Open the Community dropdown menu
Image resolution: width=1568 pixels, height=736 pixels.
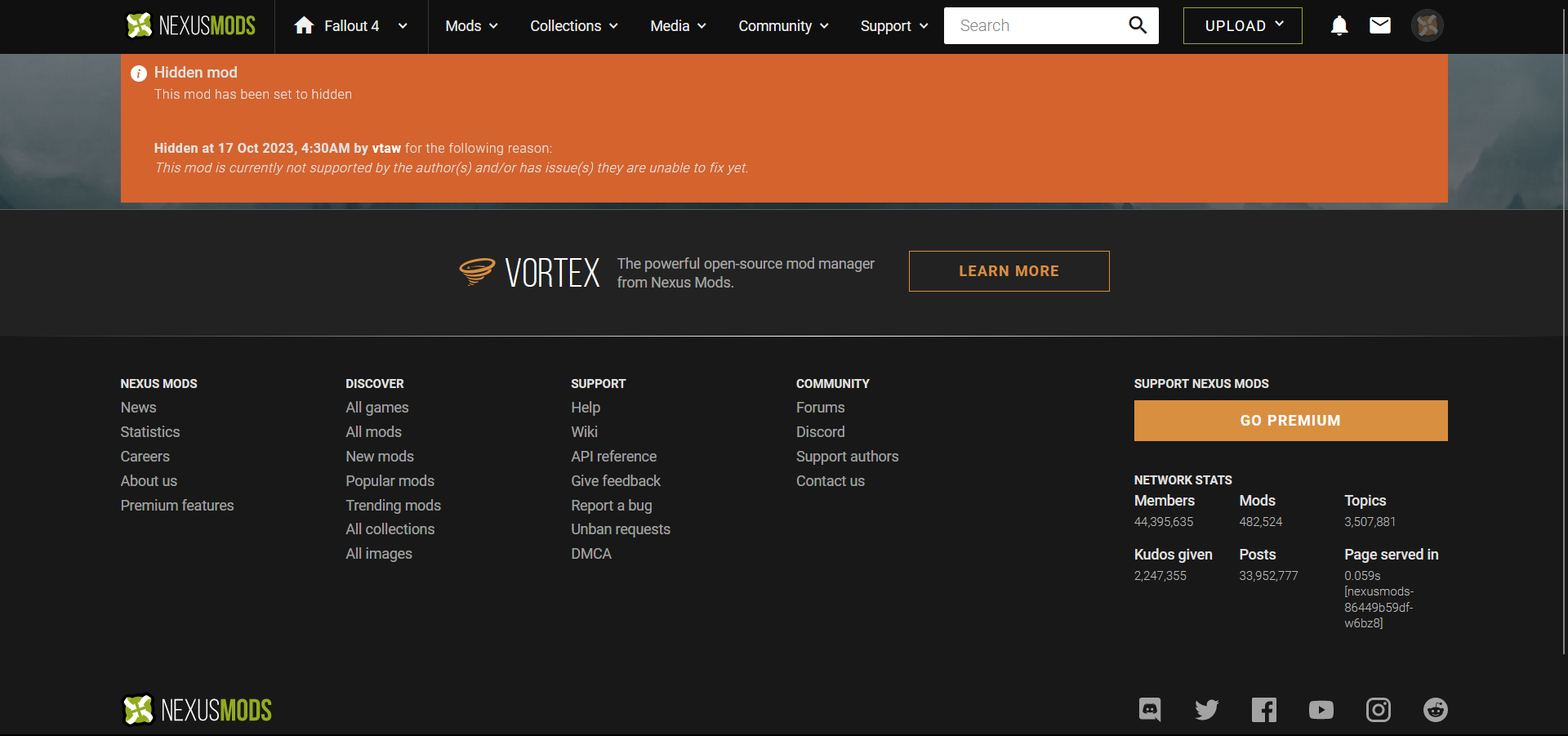(x=783, y=26)
